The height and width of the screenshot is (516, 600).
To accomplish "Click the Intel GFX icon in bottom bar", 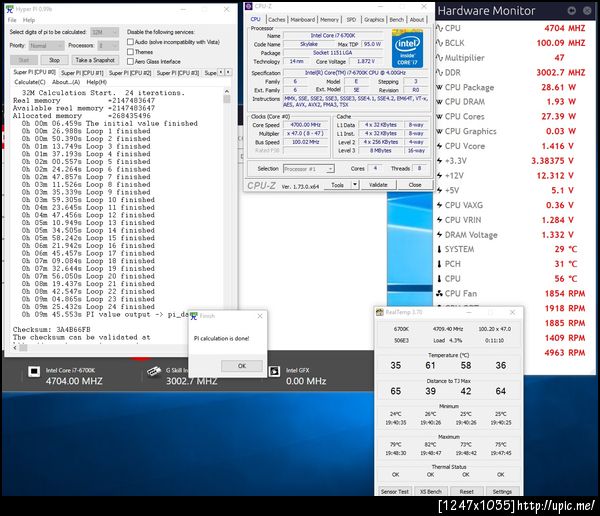I will [x=274, y=371].
